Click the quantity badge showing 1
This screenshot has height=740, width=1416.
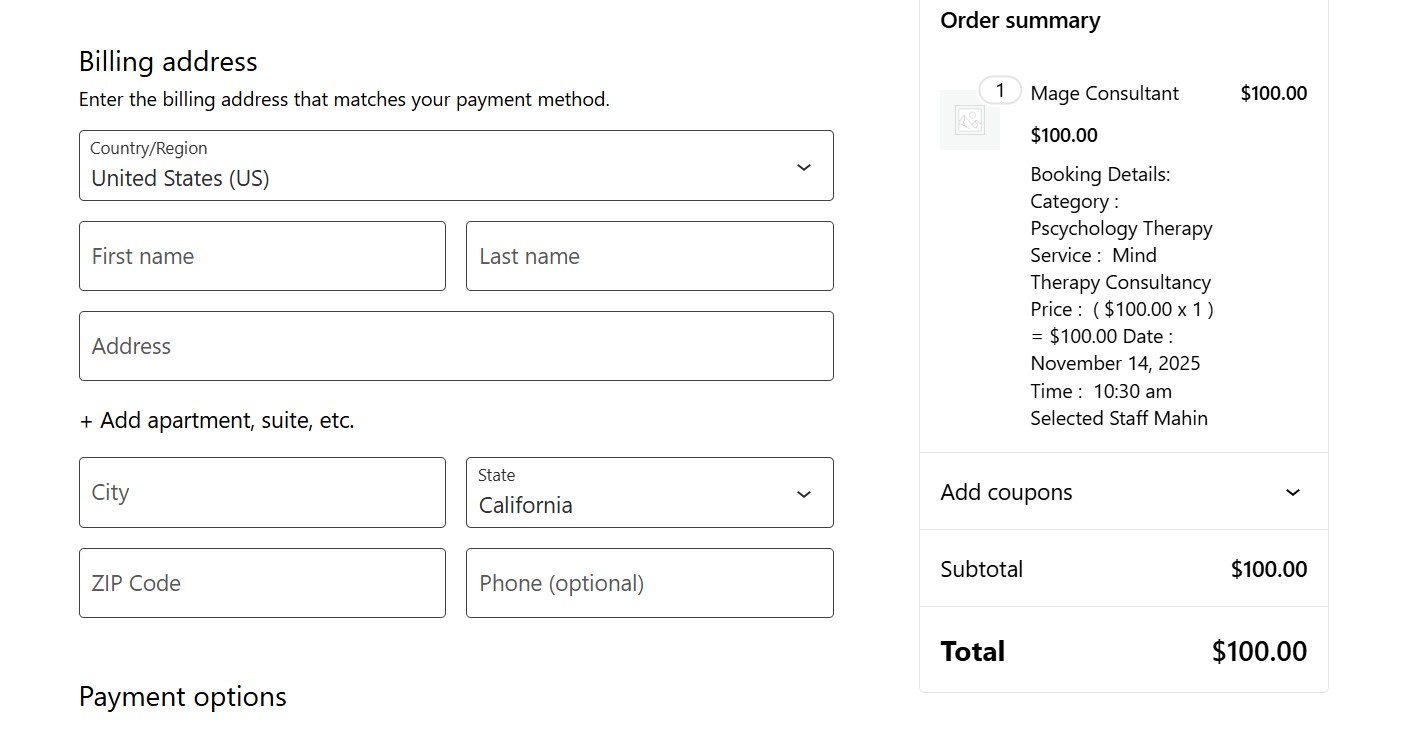[999, 90]
